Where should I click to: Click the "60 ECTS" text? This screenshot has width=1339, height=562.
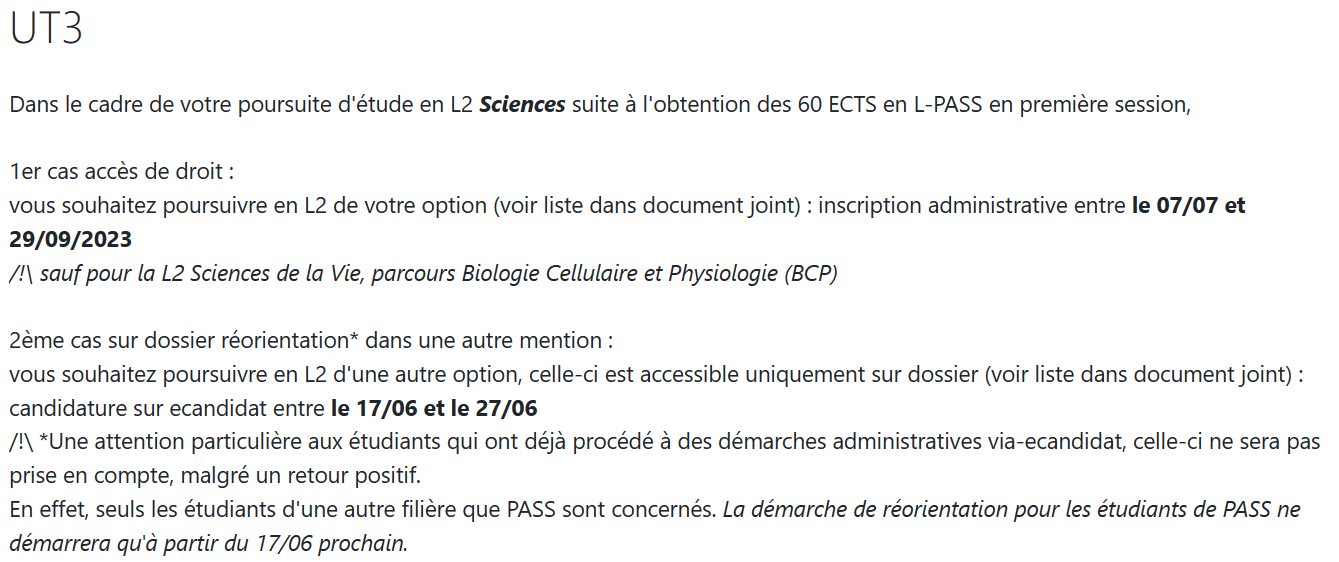click(838, 105)
